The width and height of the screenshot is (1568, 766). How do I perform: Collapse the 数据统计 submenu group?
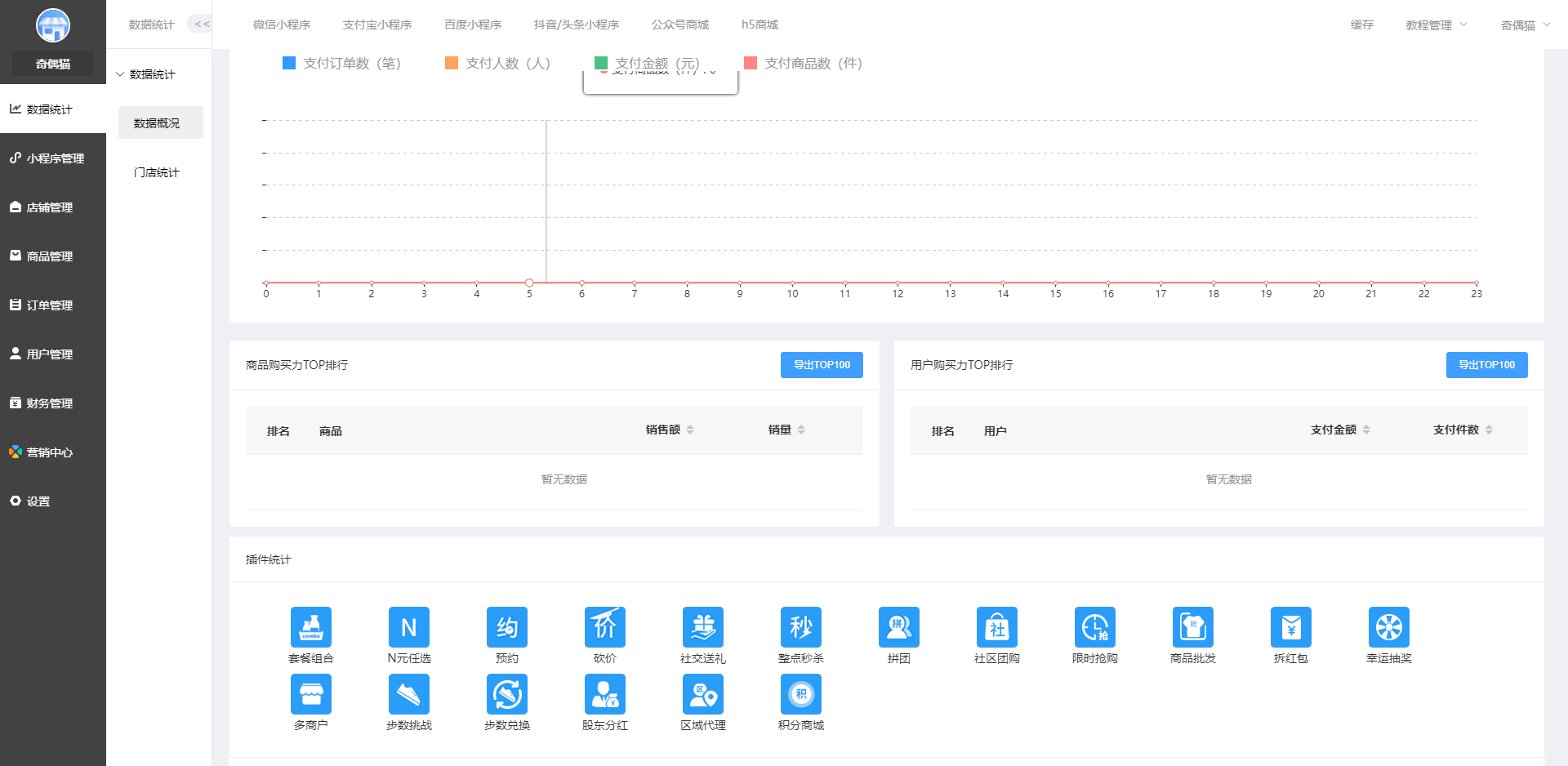tap(152, 74)
